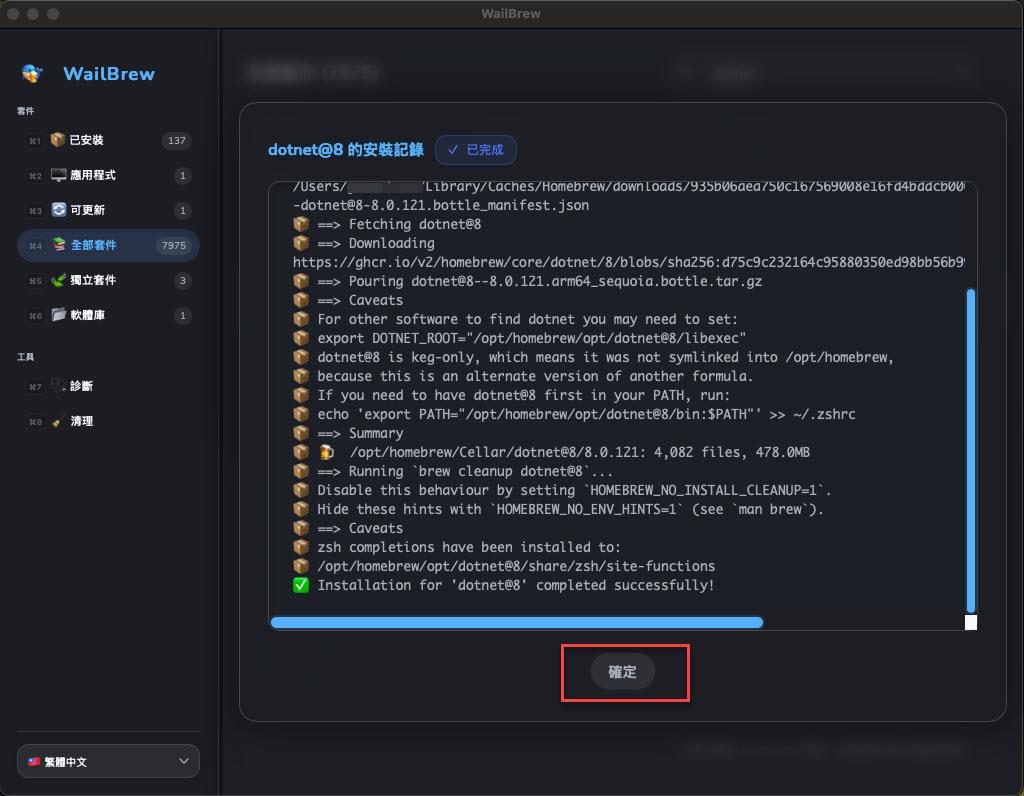Click the 可更新 refresh arrows icon
Screen dimensions: 1024x796
pyautogui.click(x=59, y=211)
